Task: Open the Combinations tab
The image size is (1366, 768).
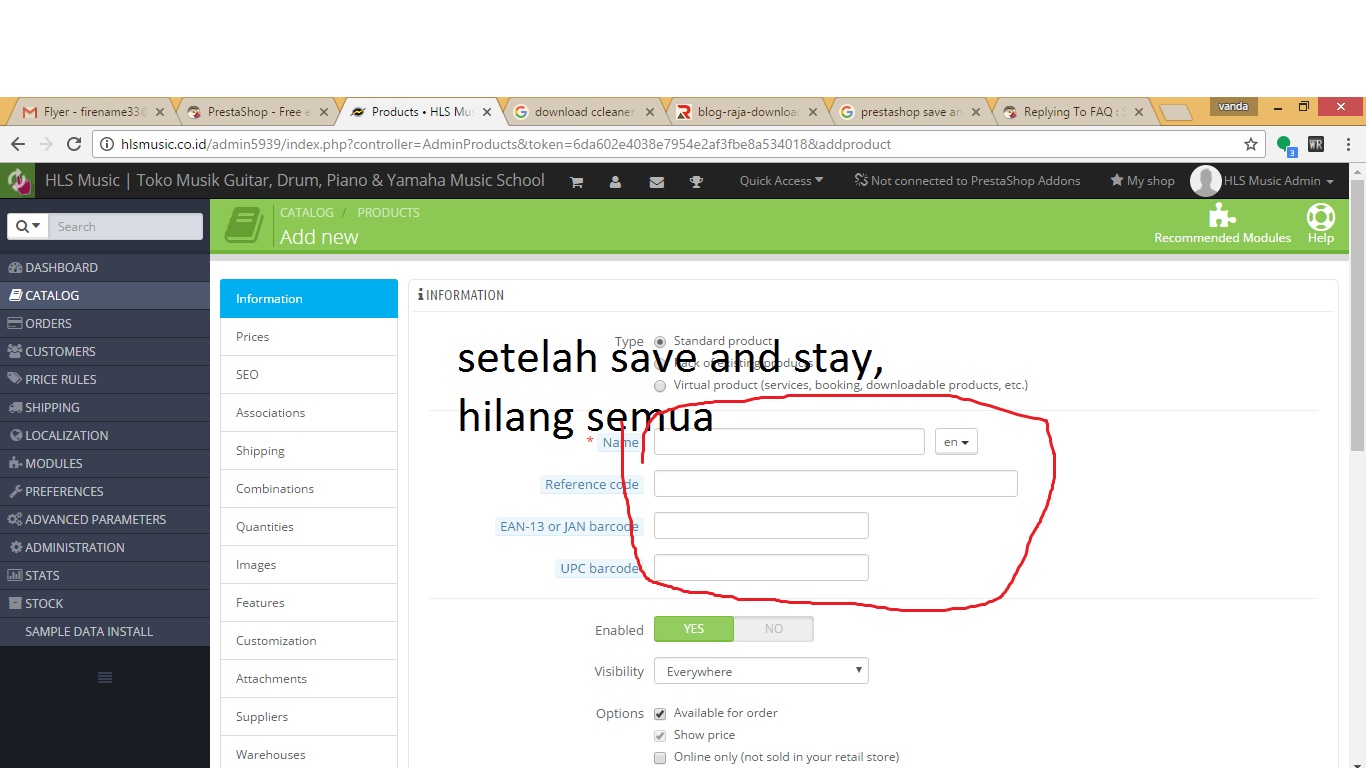Action: 309,489
